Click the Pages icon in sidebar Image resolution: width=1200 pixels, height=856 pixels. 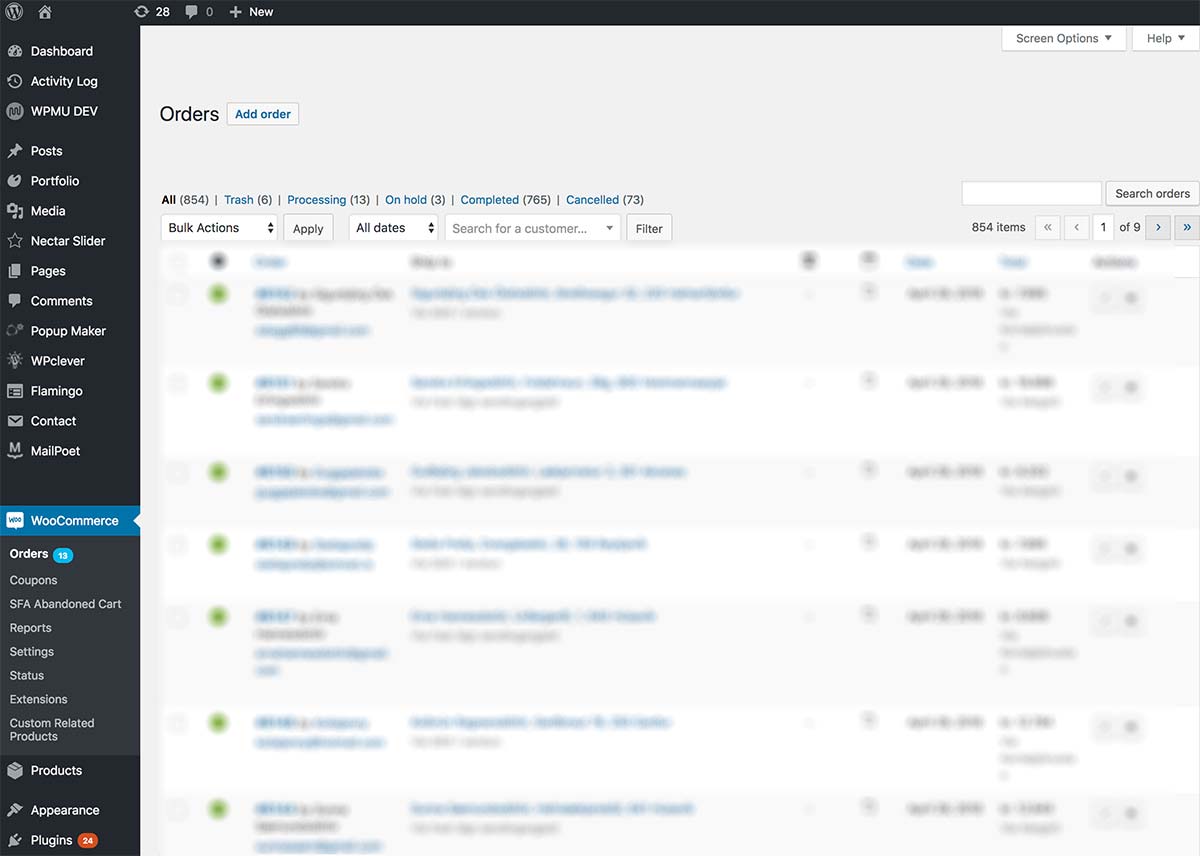click(14, 271)
